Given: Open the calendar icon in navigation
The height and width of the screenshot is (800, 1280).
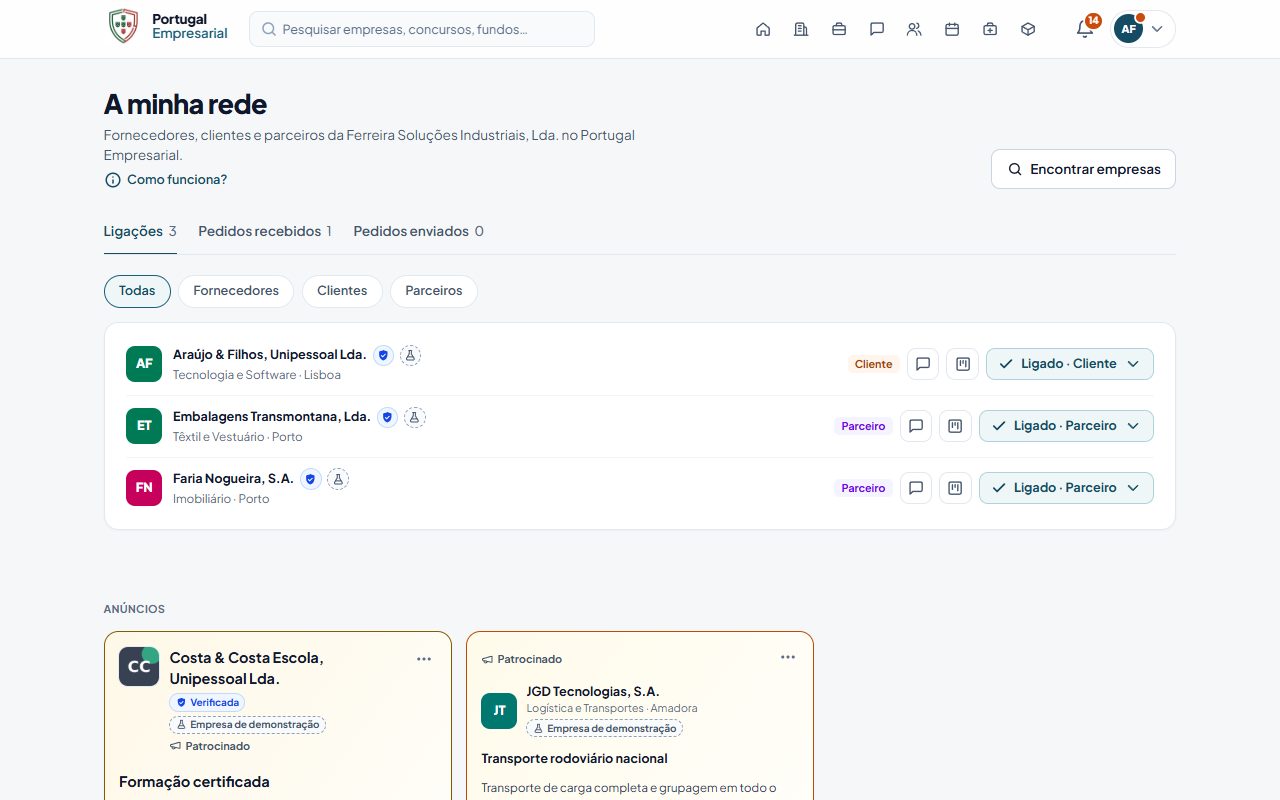Looking at the screenshot, I should 952,29.
